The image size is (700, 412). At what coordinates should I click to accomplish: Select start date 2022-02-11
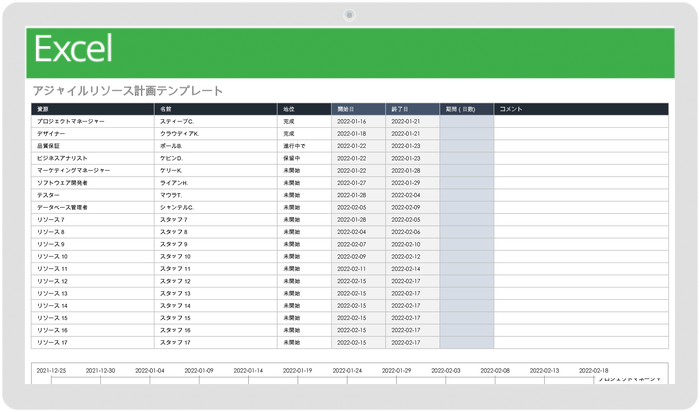[358, 269]
